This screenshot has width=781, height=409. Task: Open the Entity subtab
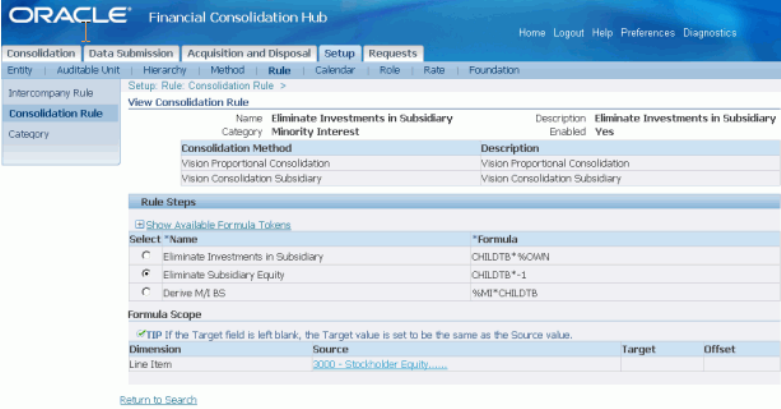point(20,70)
